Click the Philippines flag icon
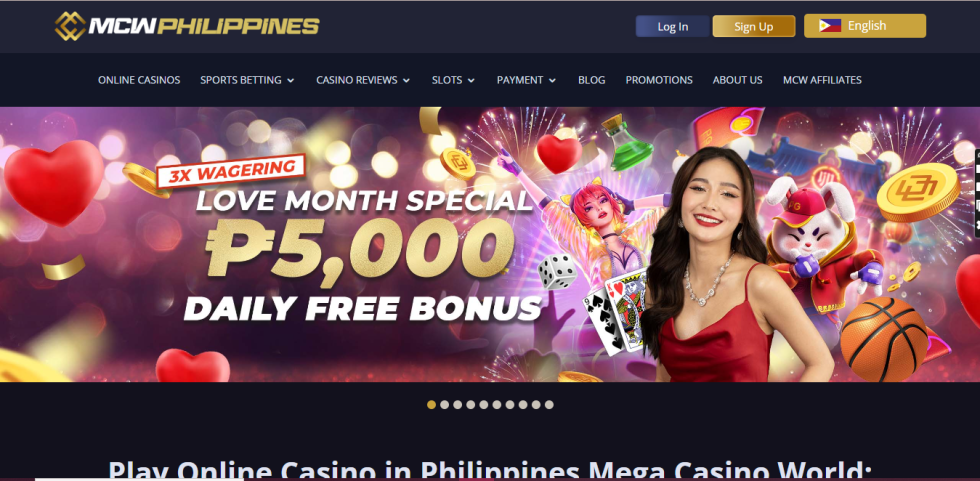980x481 pixels. tap(830, 26)
